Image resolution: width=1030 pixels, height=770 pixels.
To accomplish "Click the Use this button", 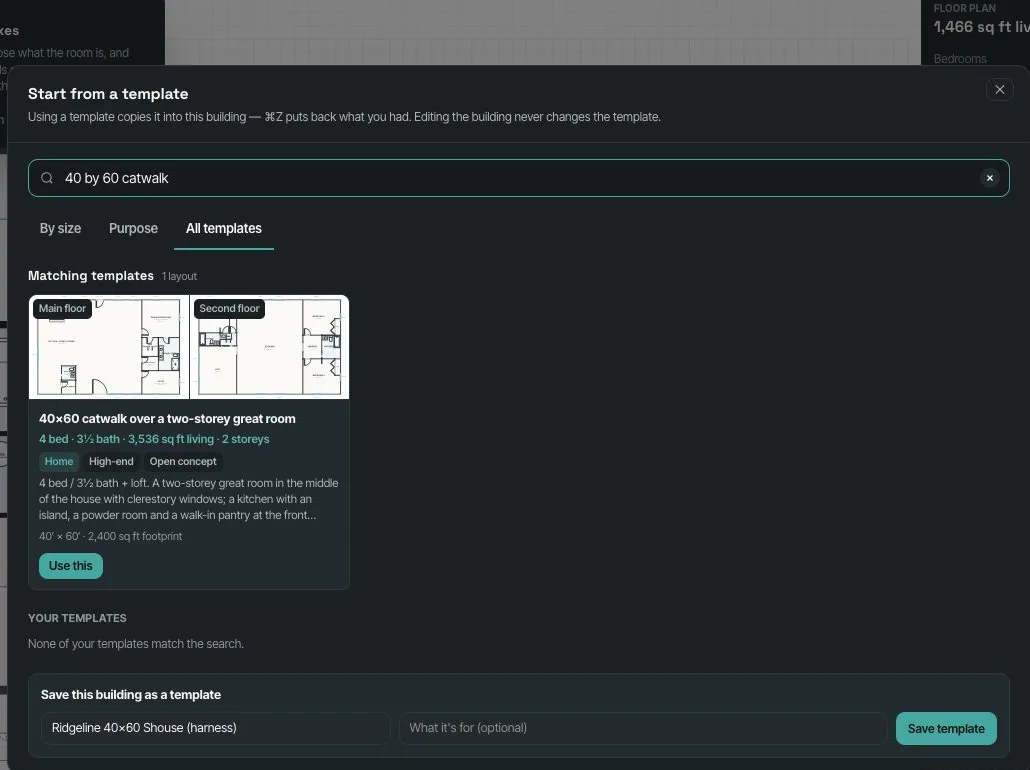I will pyautogui.click(x=71, y=566).
